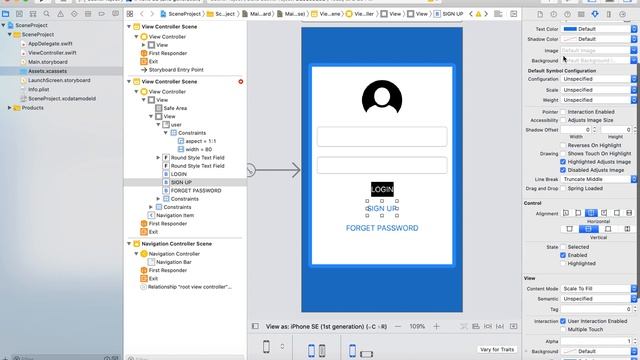Zoom in the storyboard canvas

(x=436, y=327)
